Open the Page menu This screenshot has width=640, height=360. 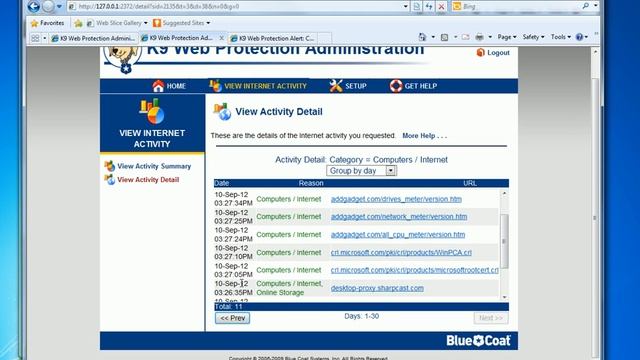click(x=507, y=37)
